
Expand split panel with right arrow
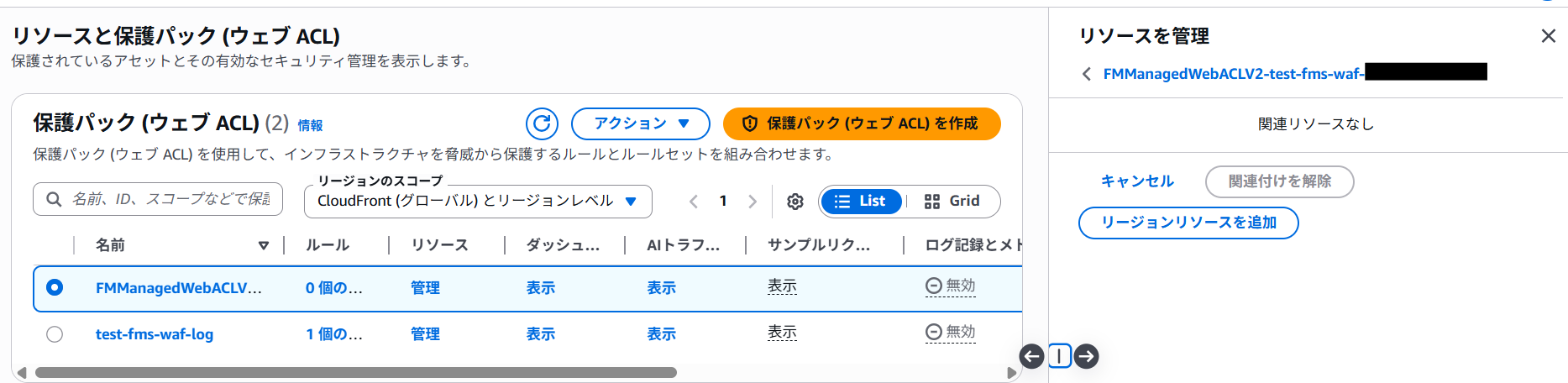coord(1087,356)
